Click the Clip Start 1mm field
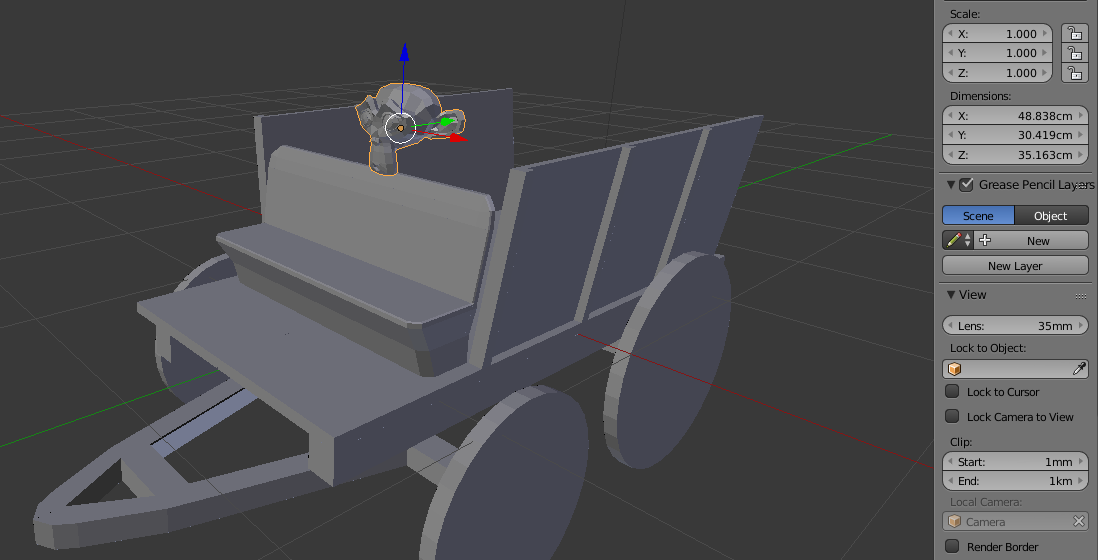Screen dimensions: 1098x560 click(x=1015, y=461)
